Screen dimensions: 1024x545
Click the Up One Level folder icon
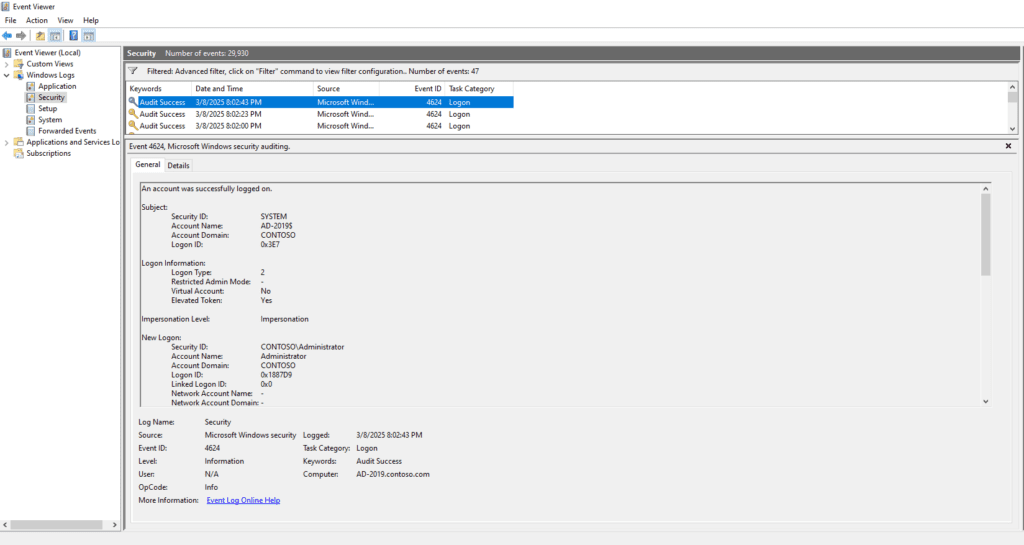tap(40, 36)
